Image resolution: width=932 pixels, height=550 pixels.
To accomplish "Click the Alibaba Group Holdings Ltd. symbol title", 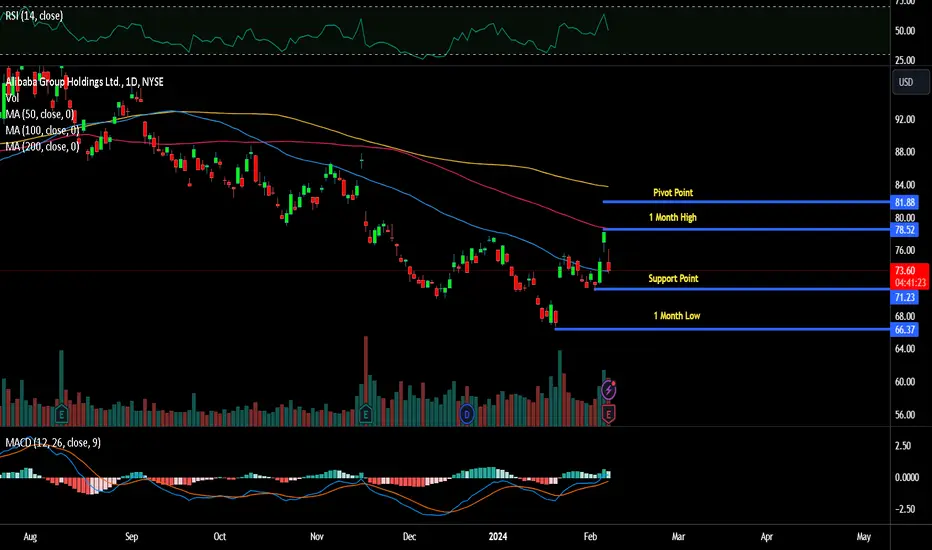I will (84, 81).
